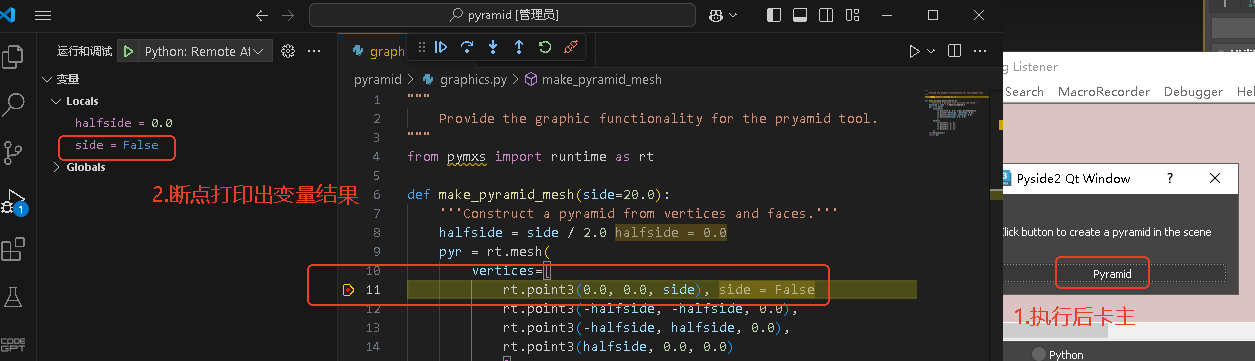Open the Extensions view in activity bar
This screenshot has height=361, width=1255.
[14, 248]
